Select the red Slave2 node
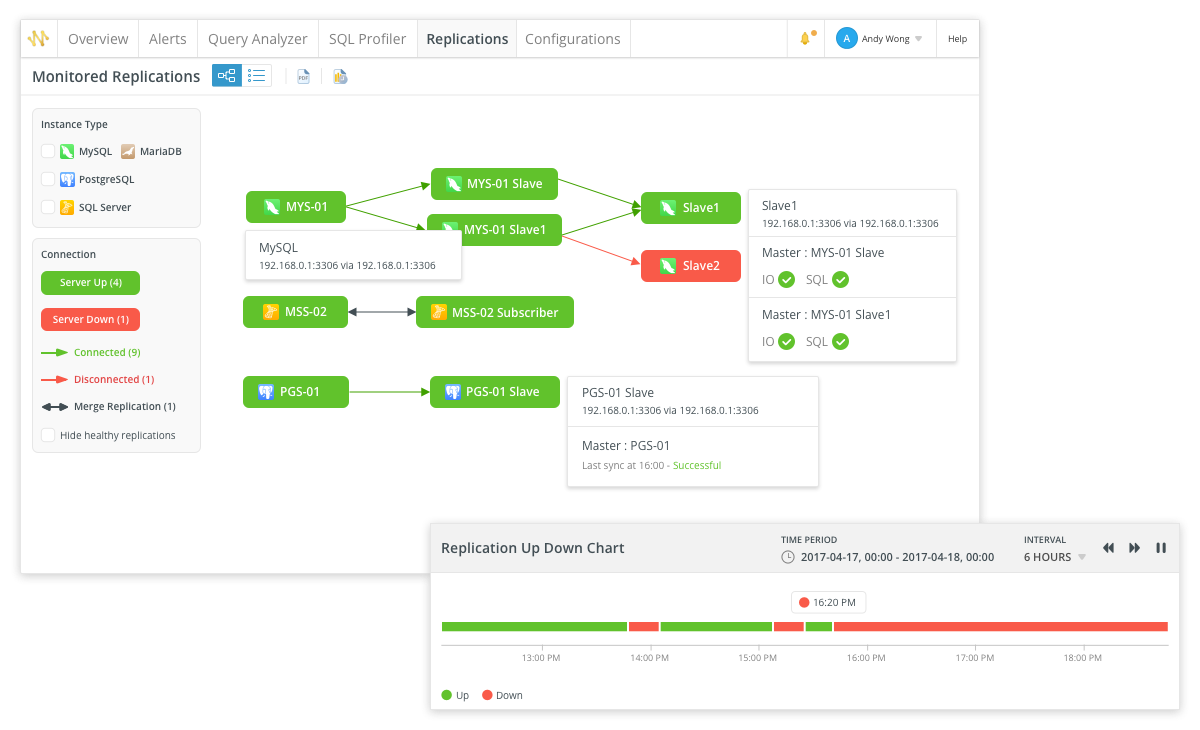The width and height of the screenshot is (1200, 730). [691, 266]
